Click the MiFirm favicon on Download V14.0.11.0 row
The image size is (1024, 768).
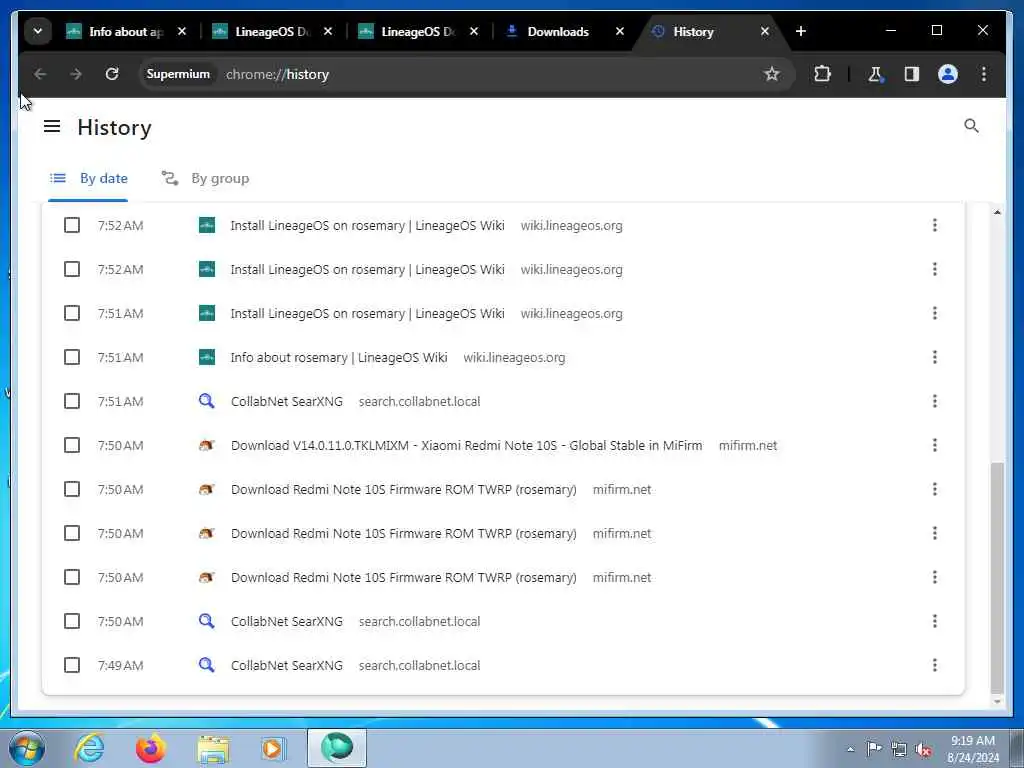(x=206, y=445)
